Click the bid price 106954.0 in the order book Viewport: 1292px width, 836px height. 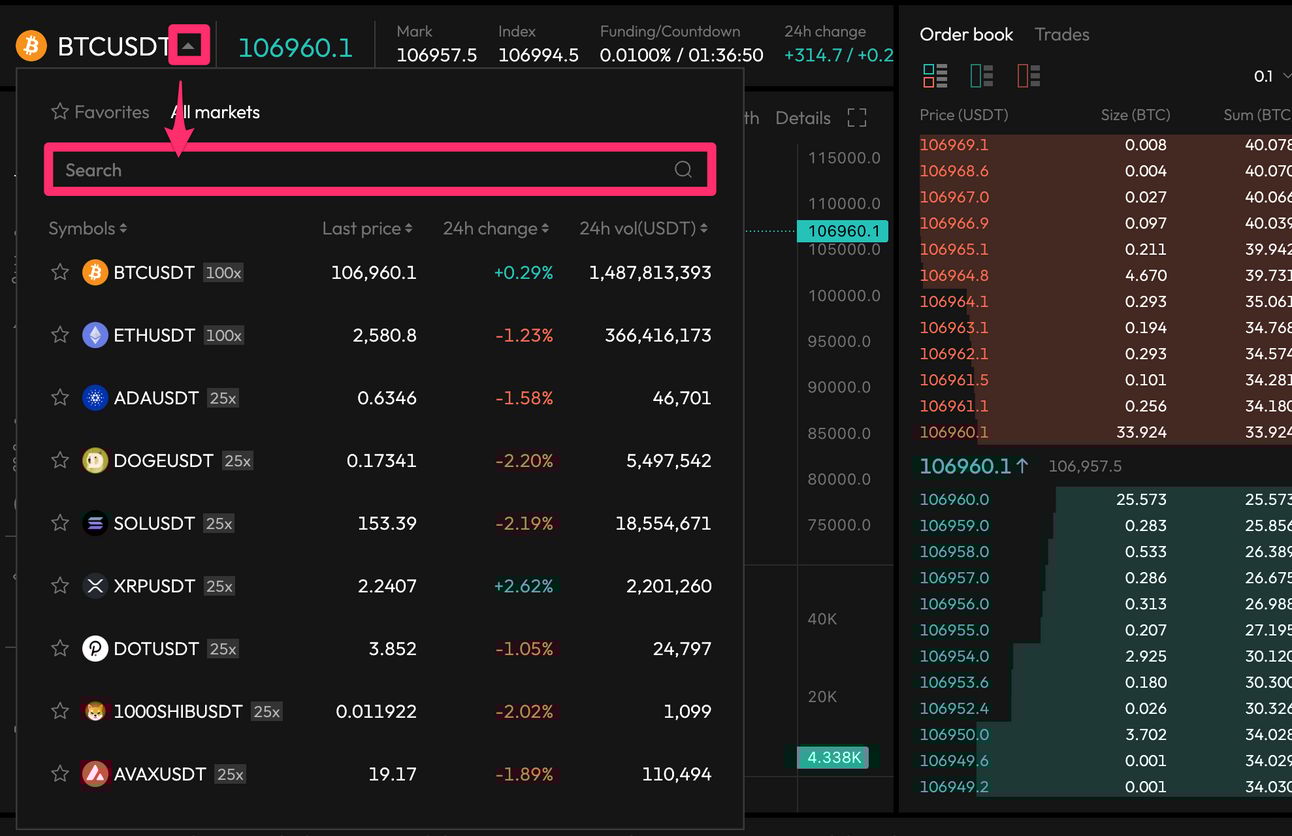[954, 656]
